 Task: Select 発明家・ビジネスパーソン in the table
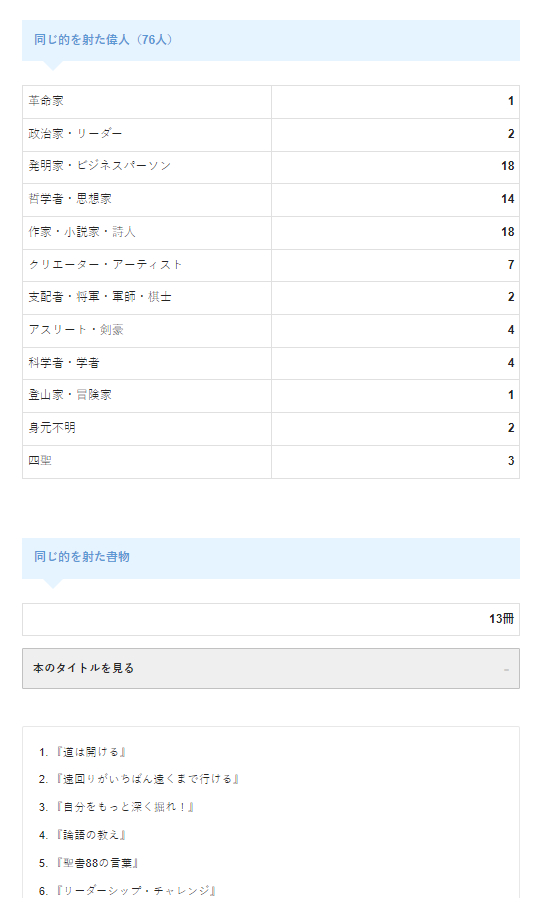[270, 167]
